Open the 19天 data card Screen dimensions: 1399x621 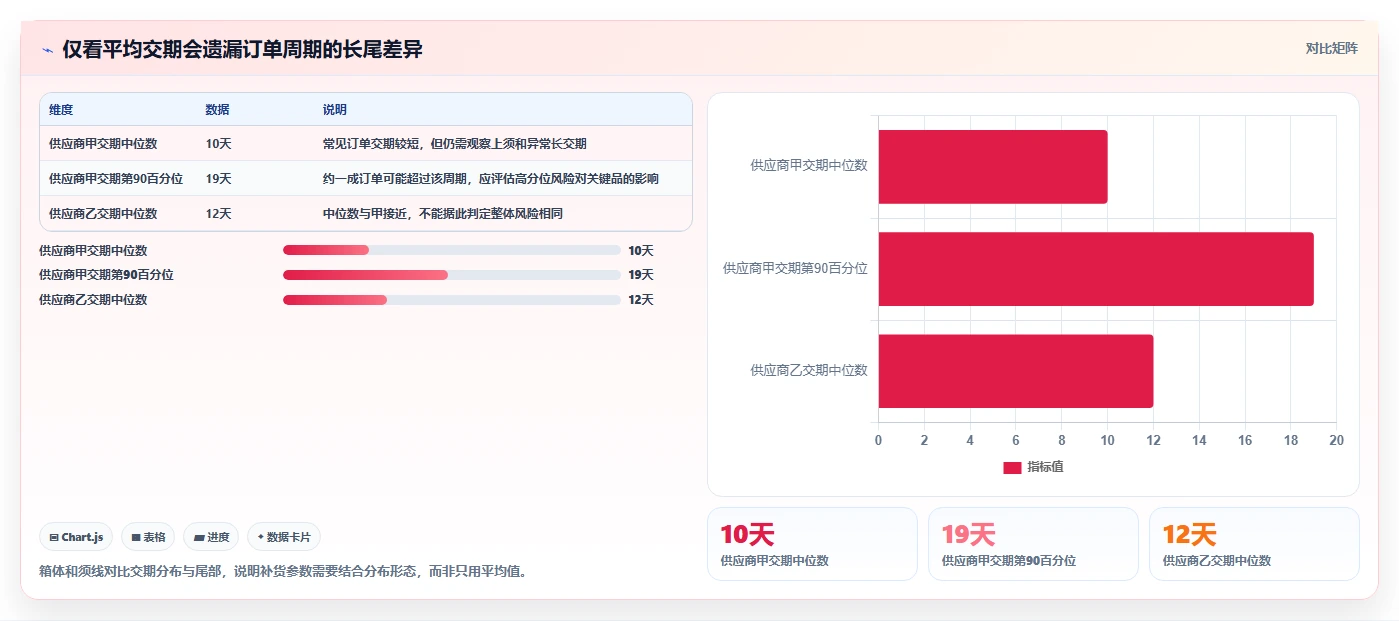click(x=1033, y=544)
